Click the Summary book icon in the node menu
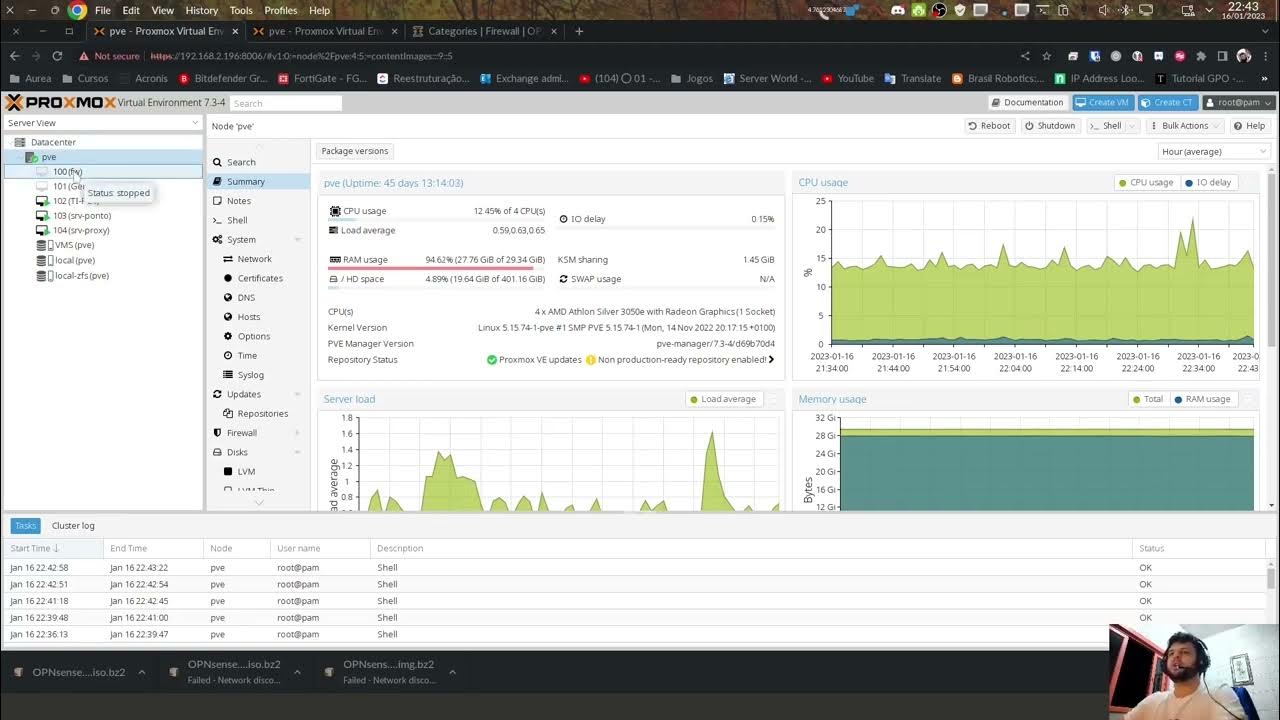Screen dimensions: 1280x720 217,181
